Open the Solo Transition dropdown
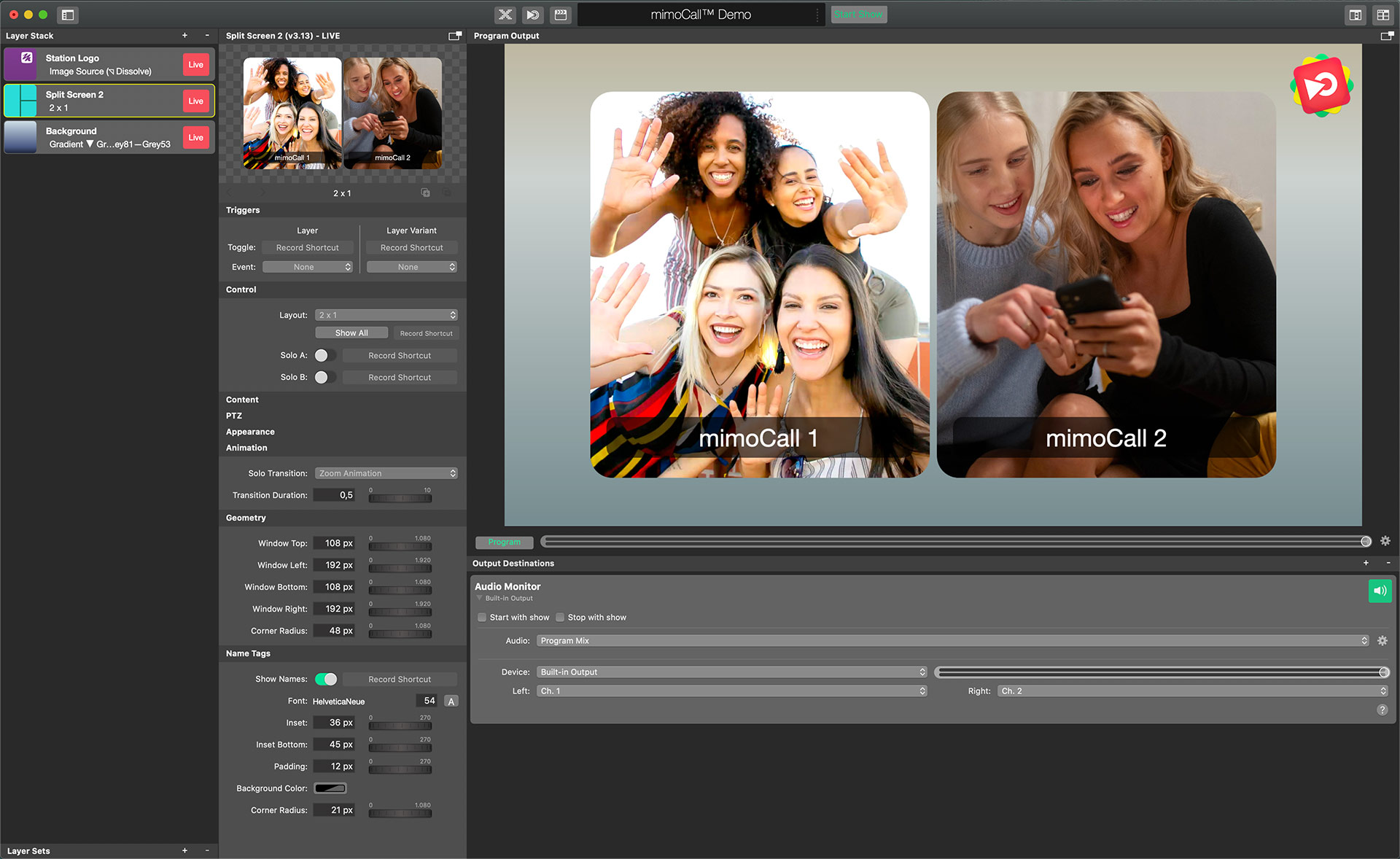The image size is (1400, 859). (386, 473)
